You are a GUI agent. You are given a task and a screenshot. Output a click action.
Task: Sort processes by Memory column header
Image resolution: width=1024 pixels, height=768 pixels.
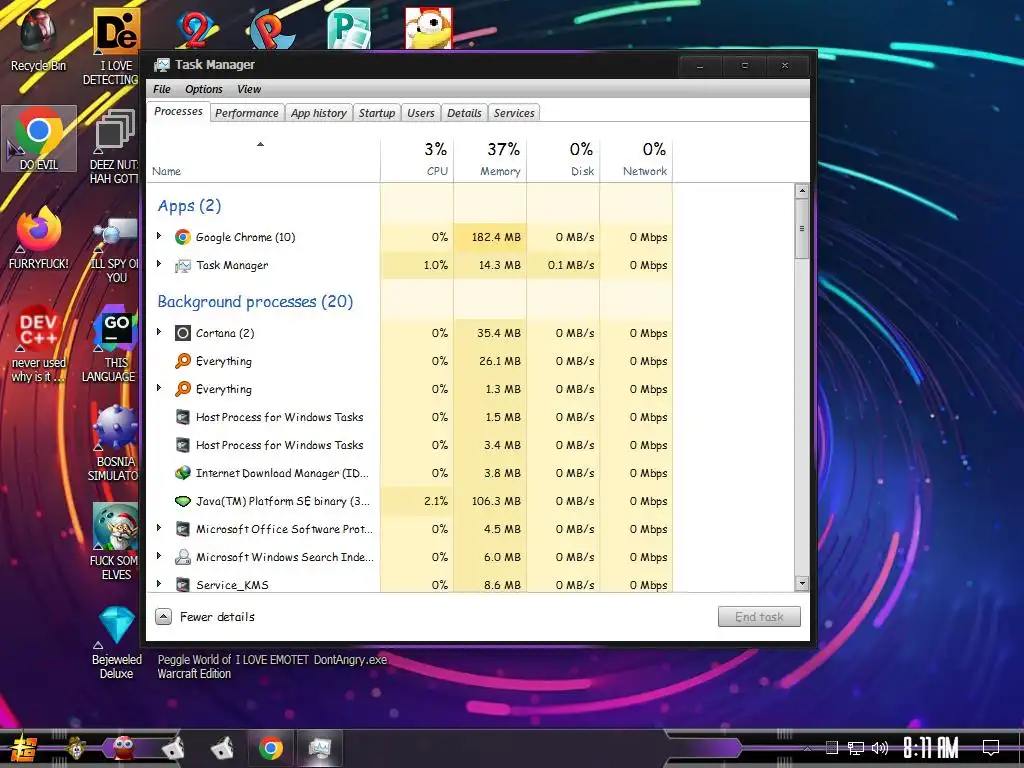pyautogui.click(x=490, y=159)
